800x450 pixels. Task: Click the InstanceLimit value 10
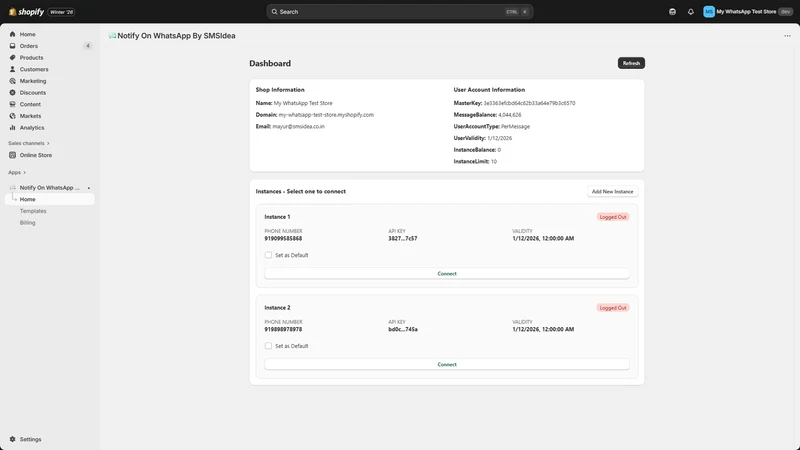(494, 162)
